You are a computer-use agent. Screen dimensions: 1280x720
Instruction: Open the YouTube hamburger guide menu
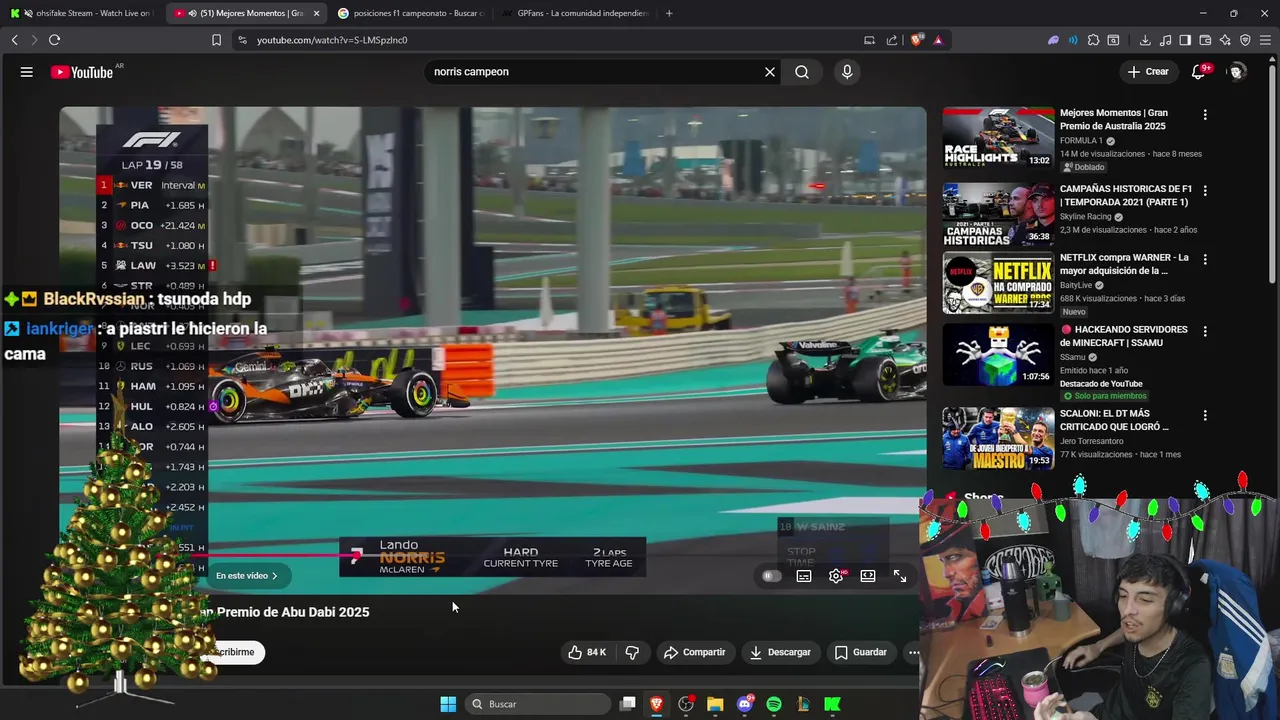click(x=27, y=72)
